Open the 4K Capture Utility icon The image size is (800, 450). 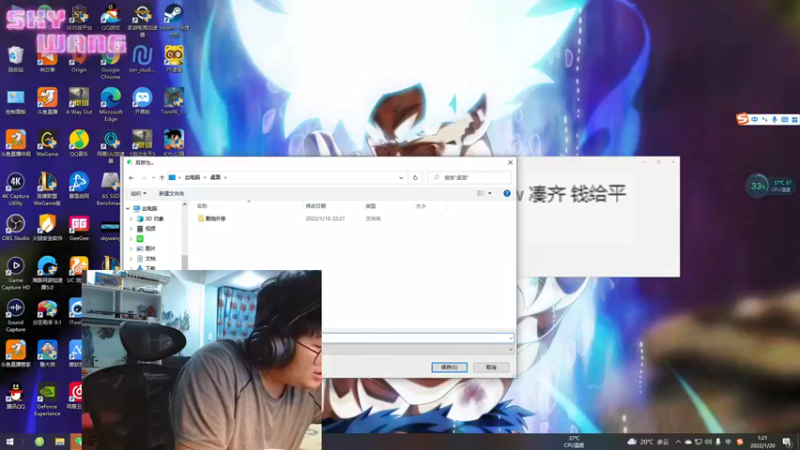(15, 189)
